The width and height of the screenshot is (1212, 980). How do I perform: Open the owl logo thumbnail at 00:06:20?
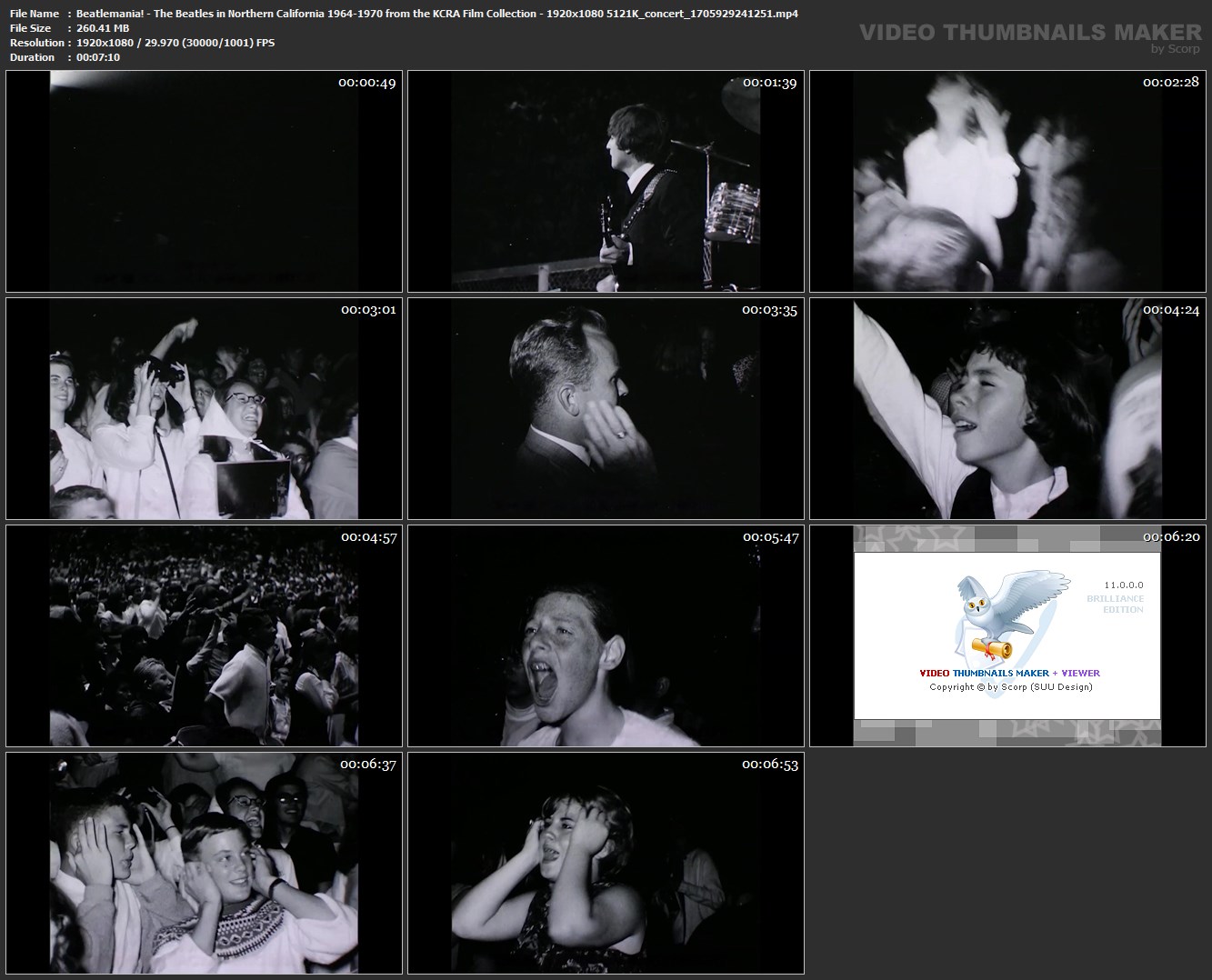click(x=1007, y=636)
